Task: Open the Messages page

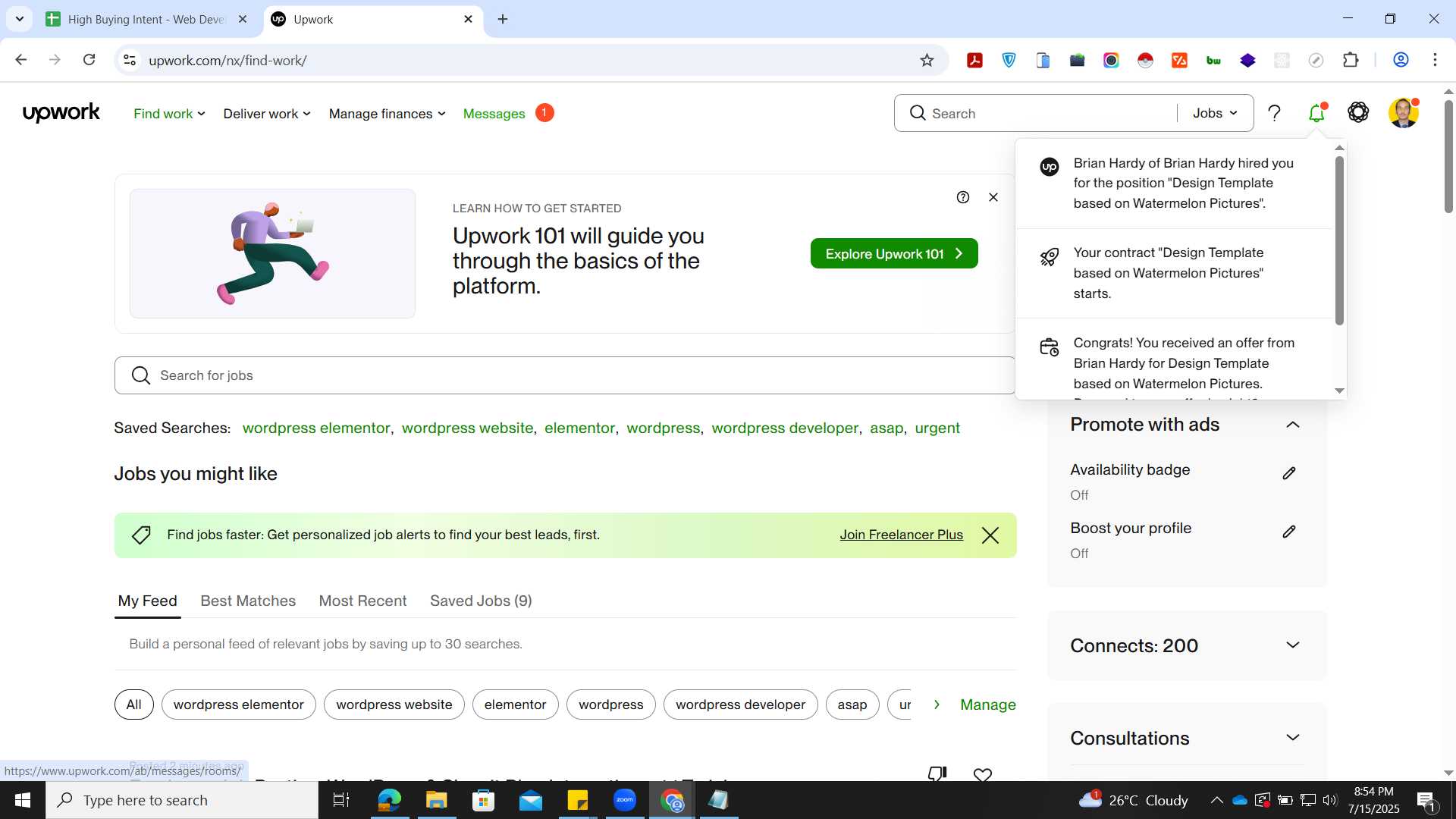Action: (x=494, y=114)
